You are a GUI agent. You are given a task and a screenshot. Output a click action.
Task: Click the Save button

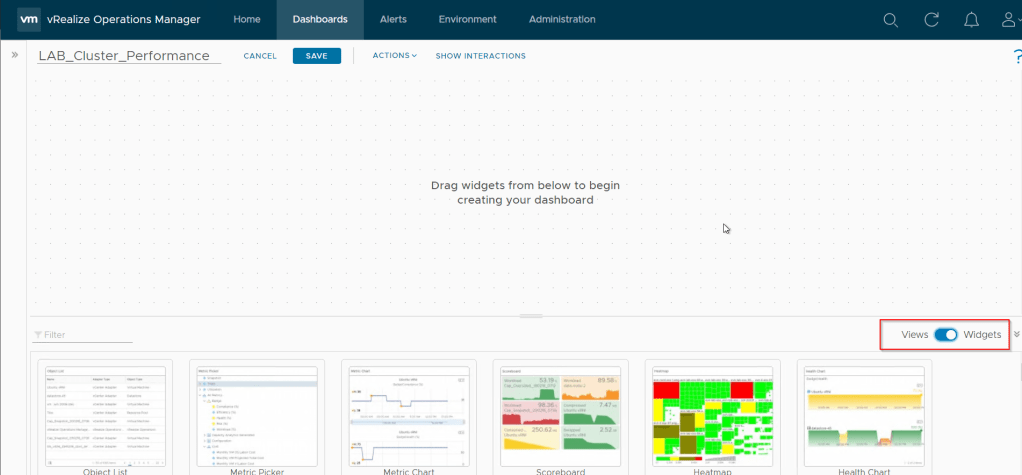pyautogui.click(x=316, y=56)
